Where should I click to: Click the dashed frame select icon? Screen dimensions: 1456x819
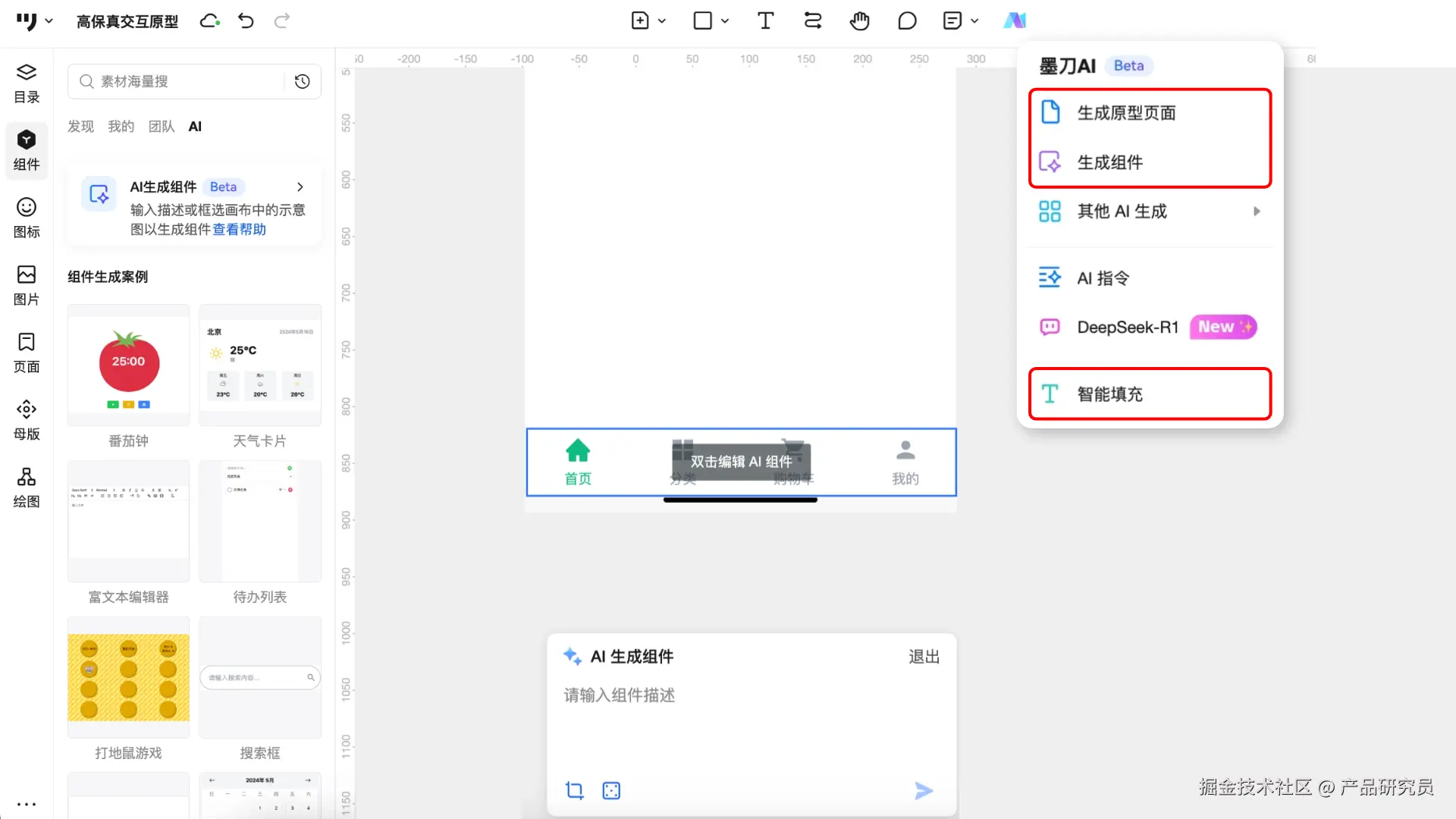point(611,790)
